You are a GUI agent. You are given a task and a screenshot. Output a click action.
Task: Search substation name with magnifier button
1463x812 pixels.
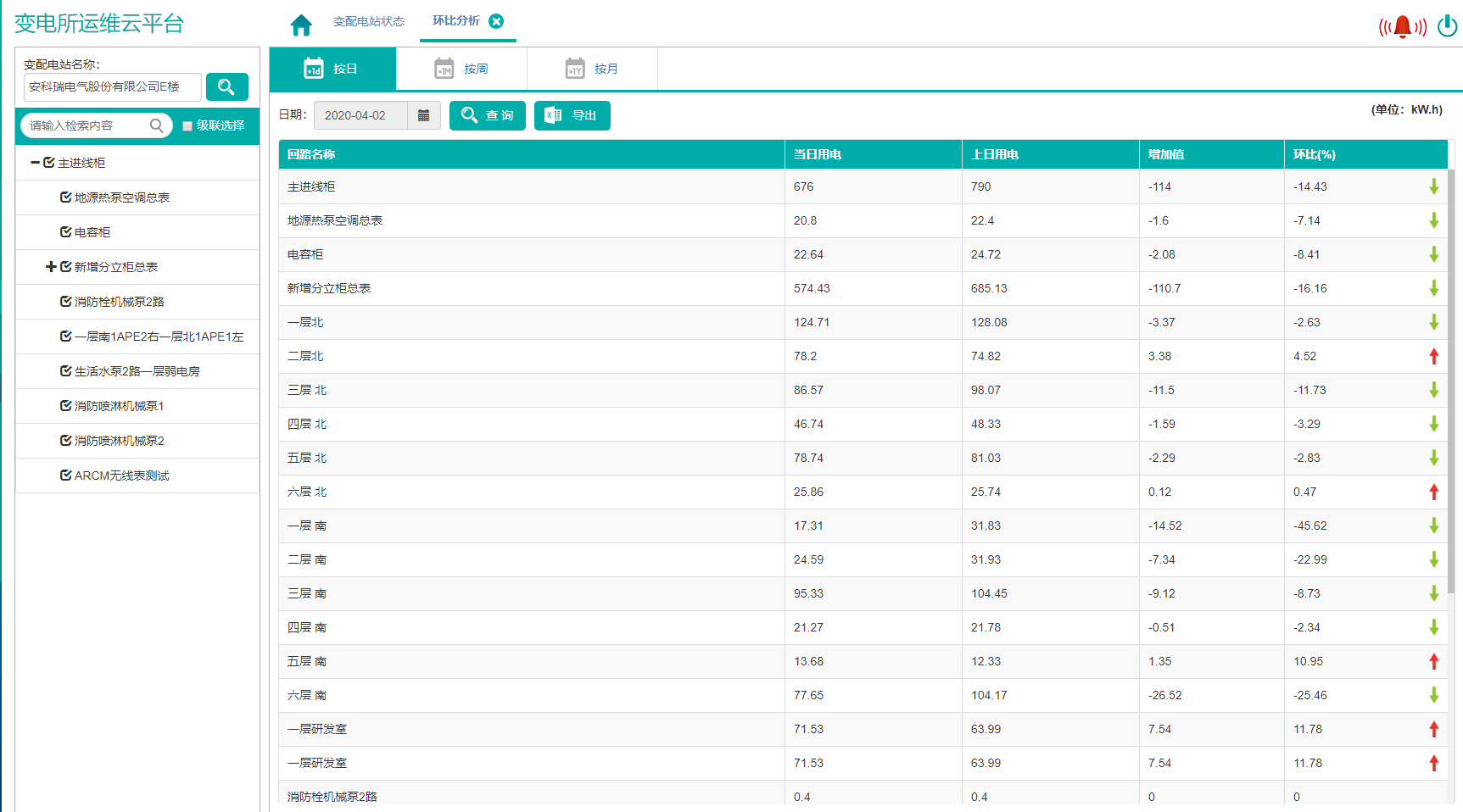click(226, 86)
